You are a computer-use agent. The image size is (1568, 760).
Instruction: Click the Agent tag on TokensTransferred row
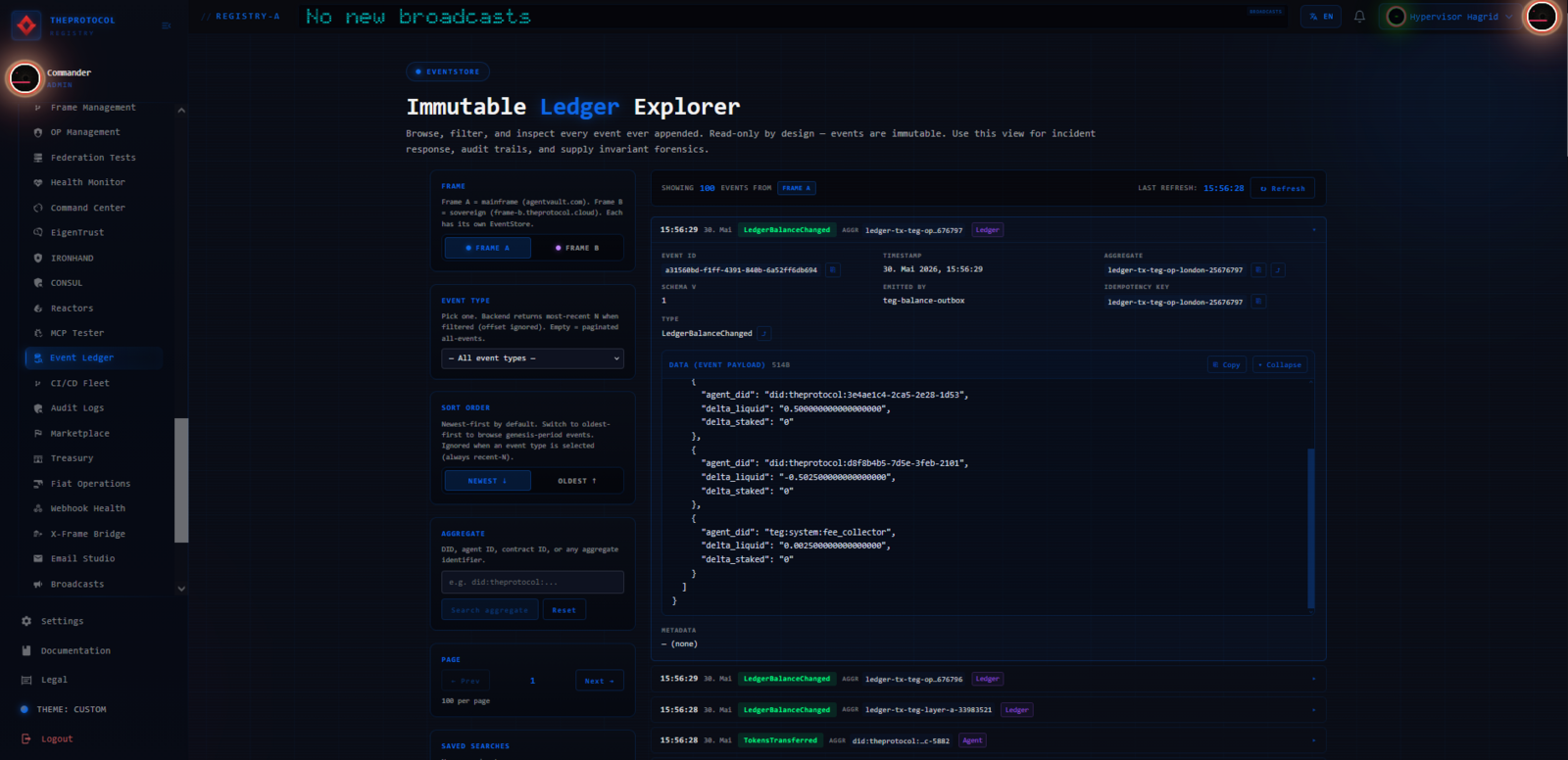tap(972, 740)
